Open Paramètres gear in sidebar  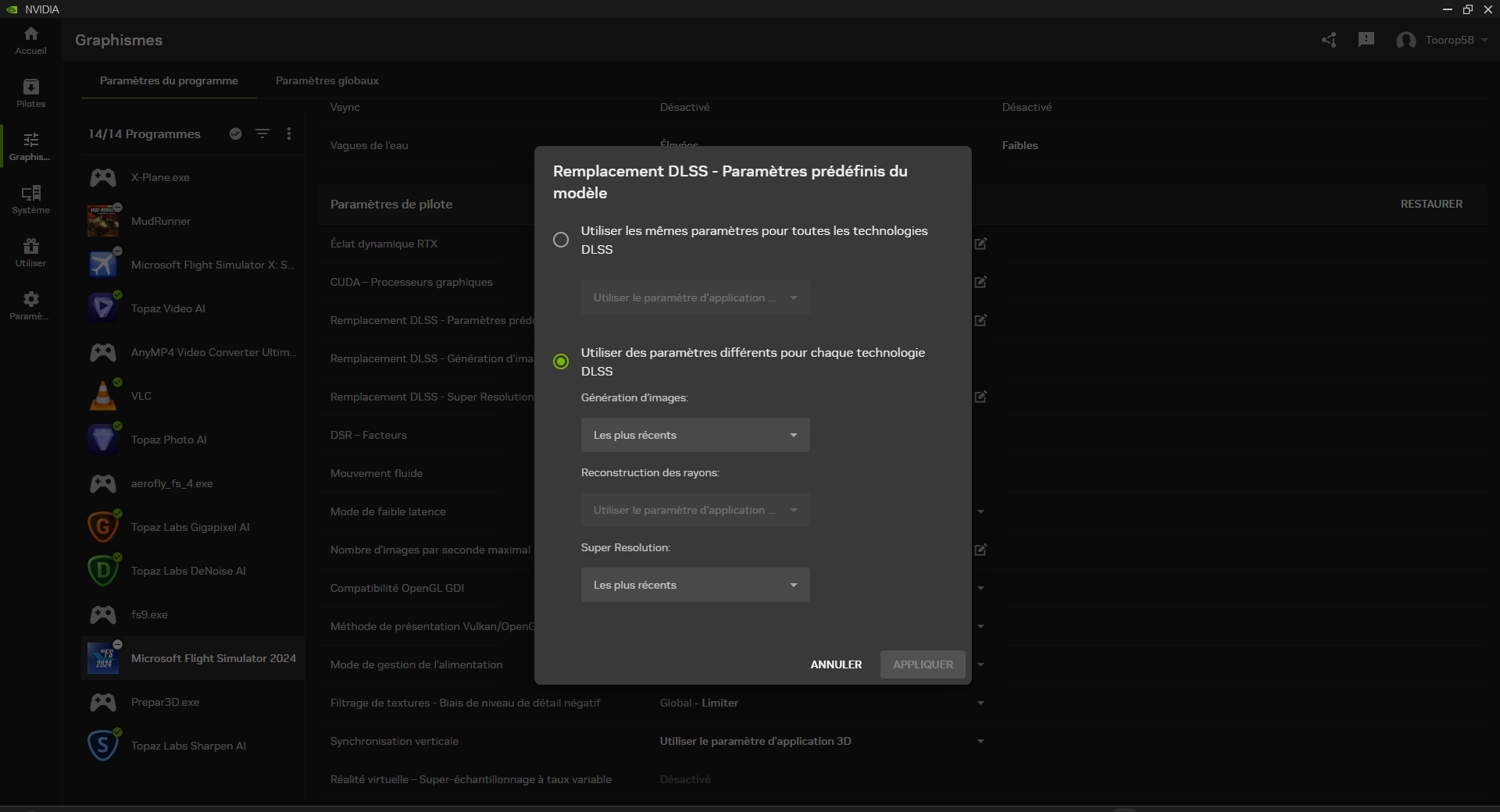pyautogui.click(x=30, y=306)
